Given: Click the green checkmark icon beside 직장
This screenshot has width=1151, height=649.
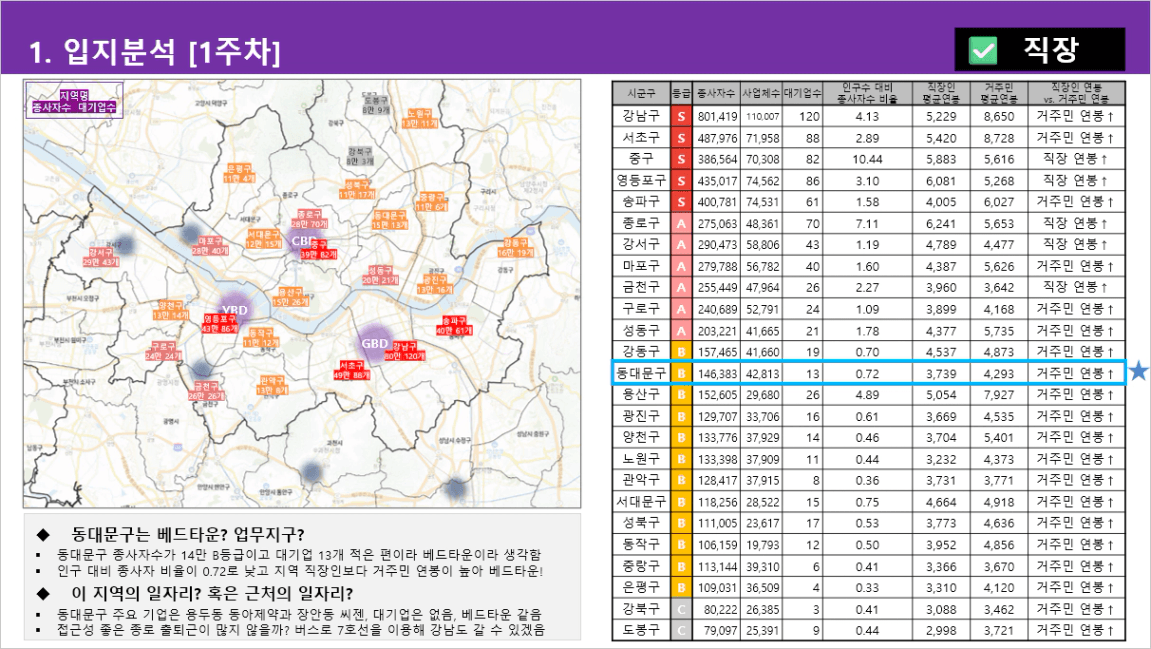Looking at the screenshot, I should (x=984, y=50).
